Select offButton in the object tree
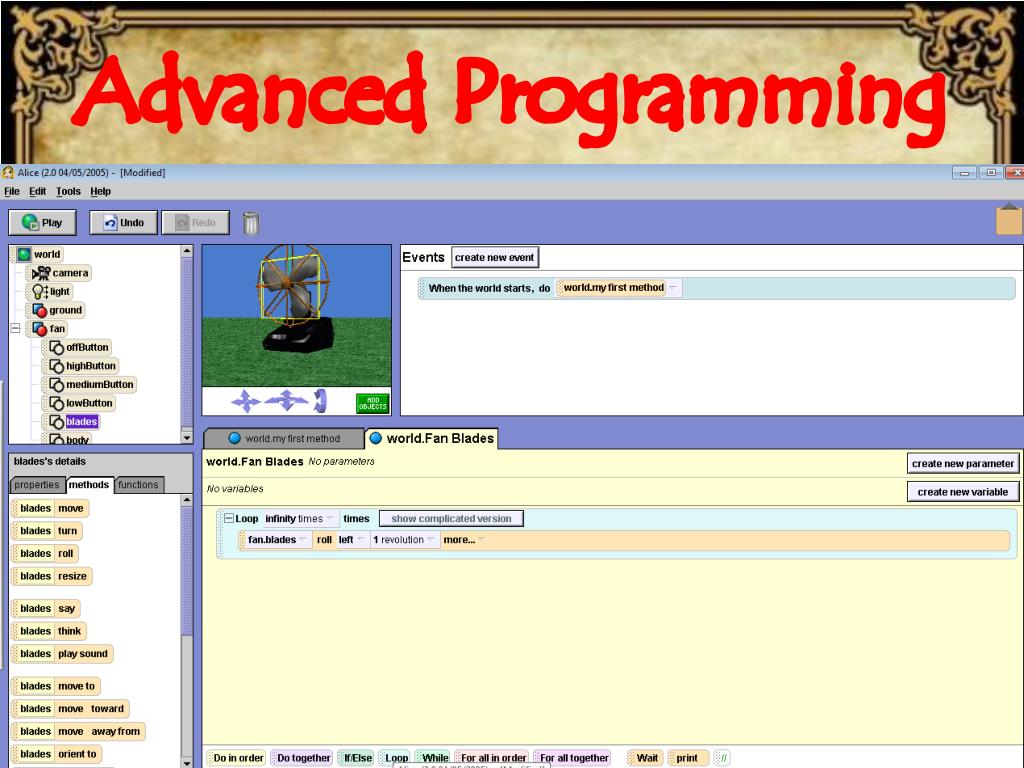Image resolution: width=1024 pixels, height=768 pixels. click(87, 347)
